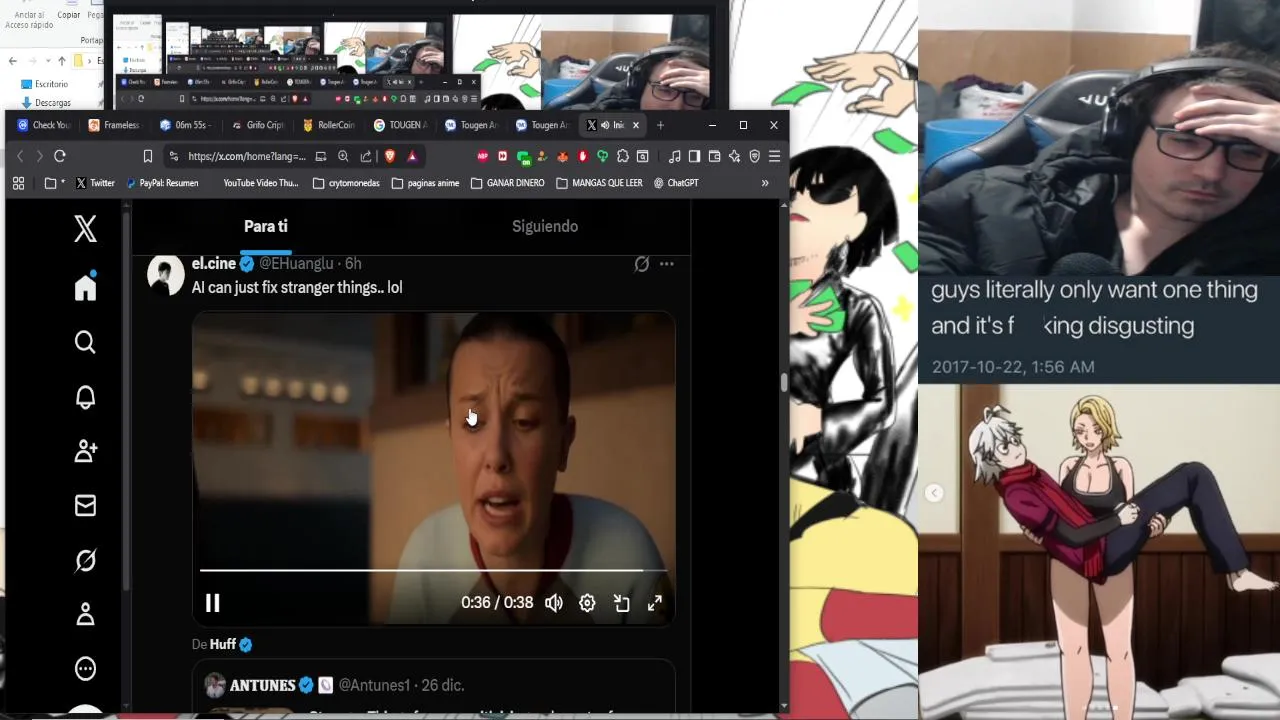This screenshot has width=1280, height=720.
Task: Toggle the browser sidebar panel
Action: click(x=694, y=156)
